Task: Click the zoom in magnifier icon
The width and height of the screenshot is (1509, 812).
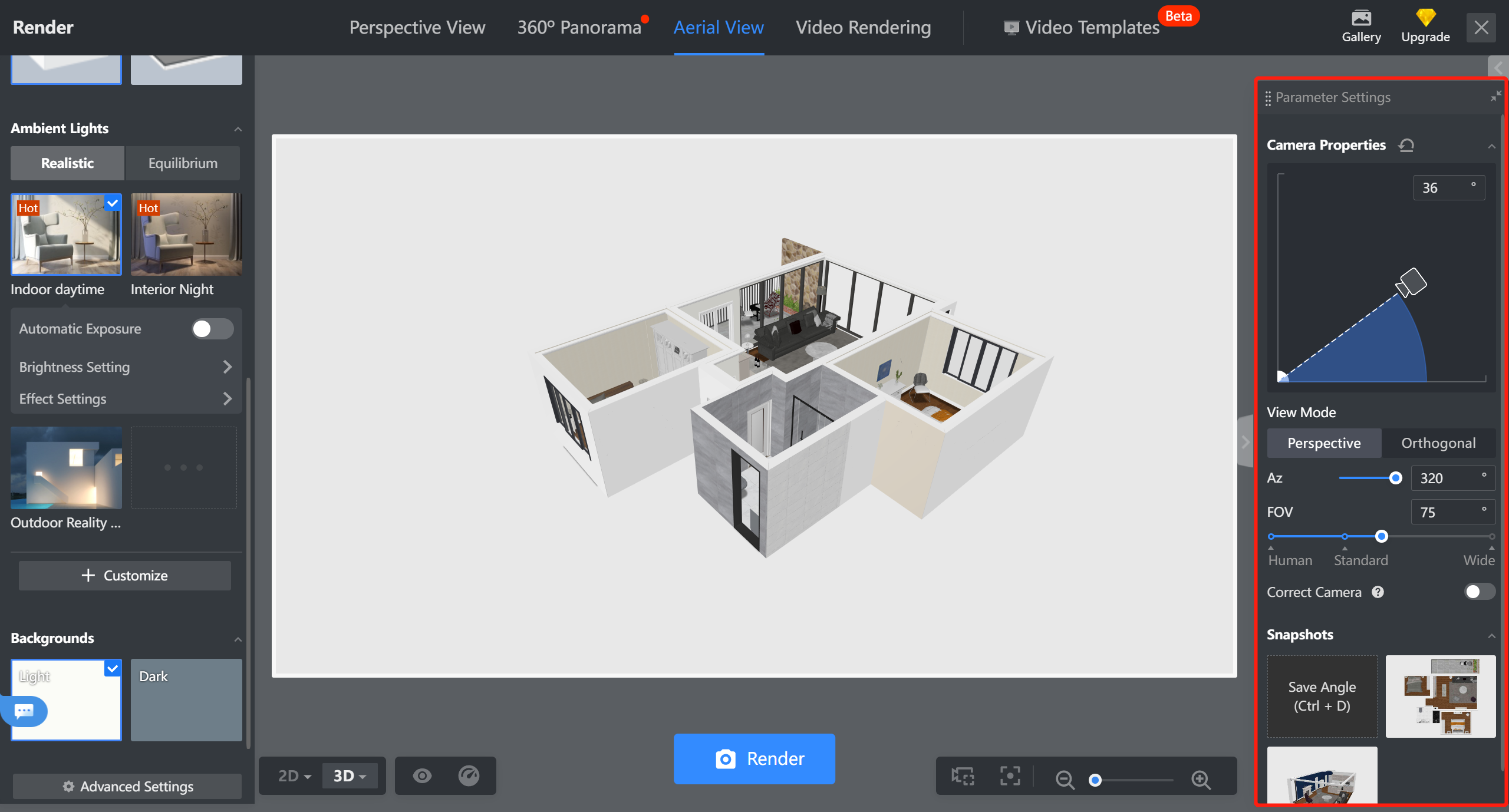Action: pyautogui.click(x=1201, y=779)
